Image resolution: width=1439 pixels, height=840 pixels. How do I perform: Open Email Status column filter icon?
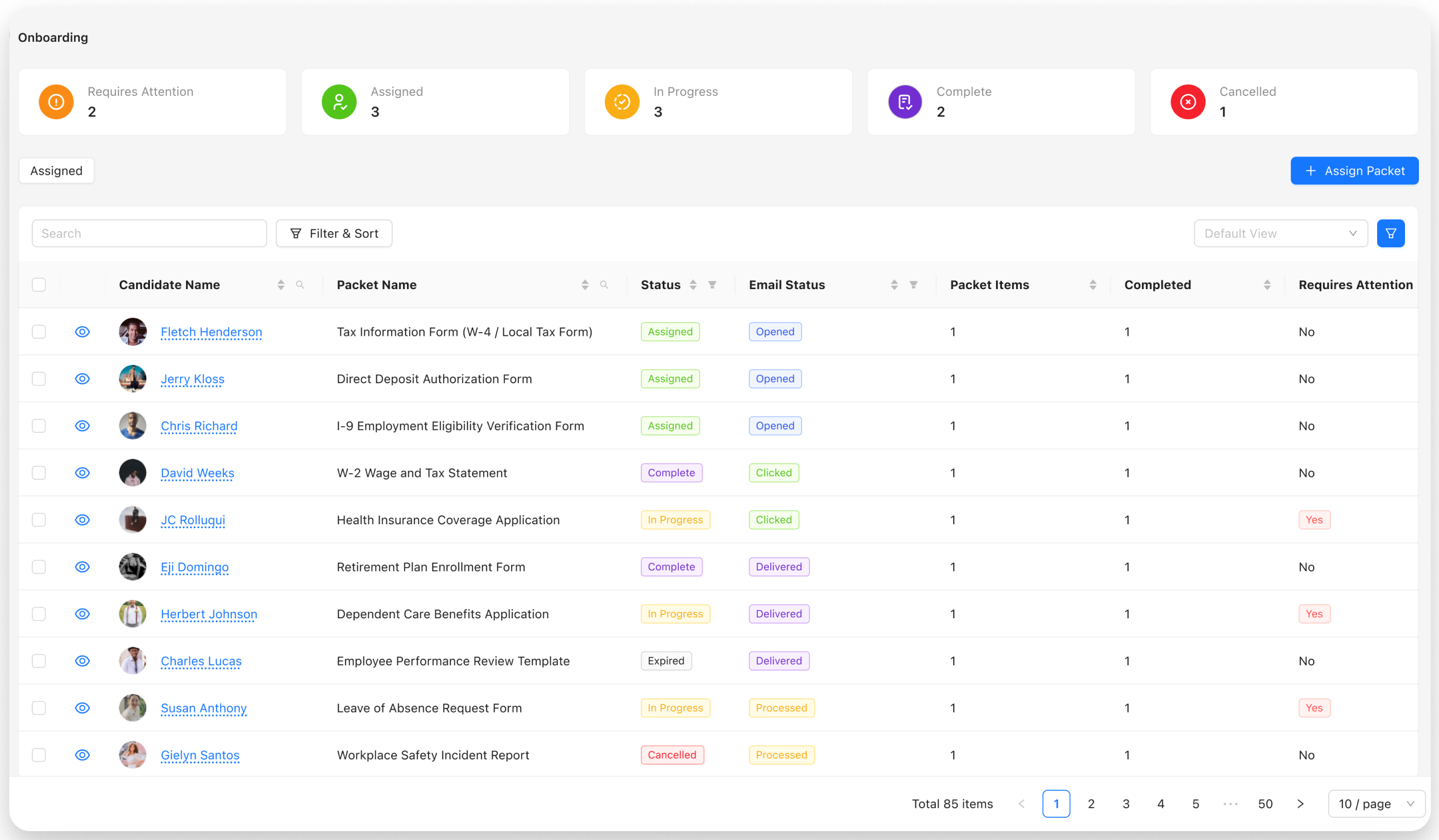pos(913,285)
